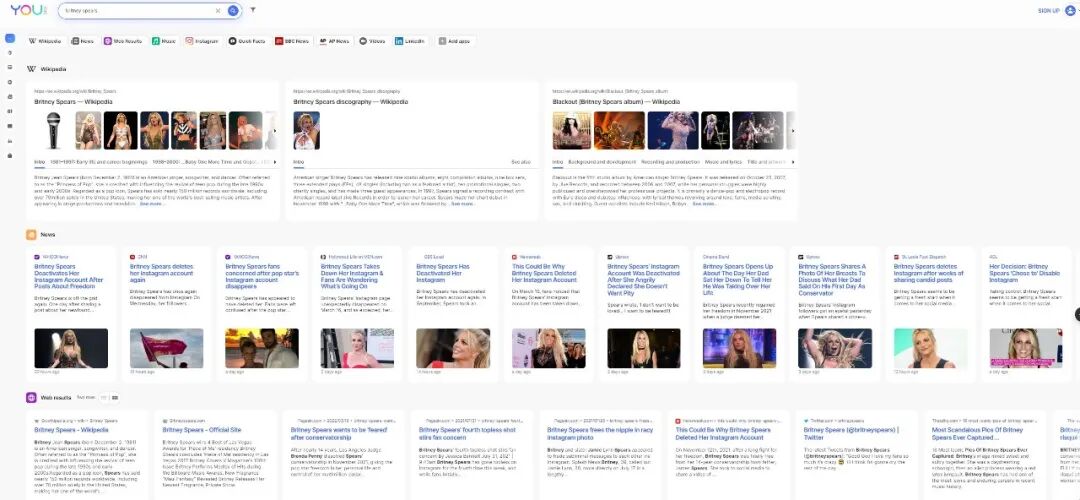
Task: Click the Add apps button
Action: [x=455, y=41]
